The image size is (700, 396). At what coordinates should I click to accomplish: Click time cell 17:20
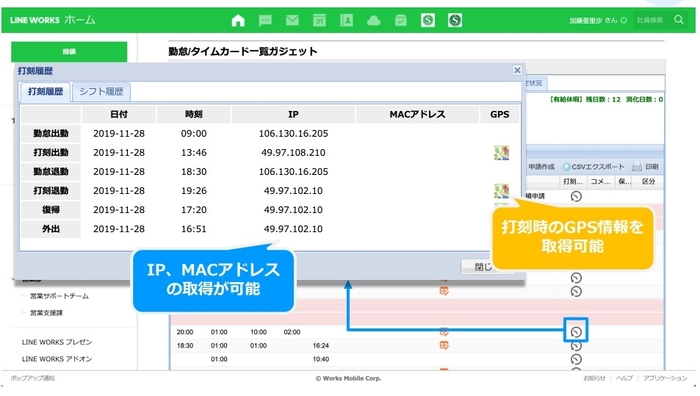click(194, 210)
